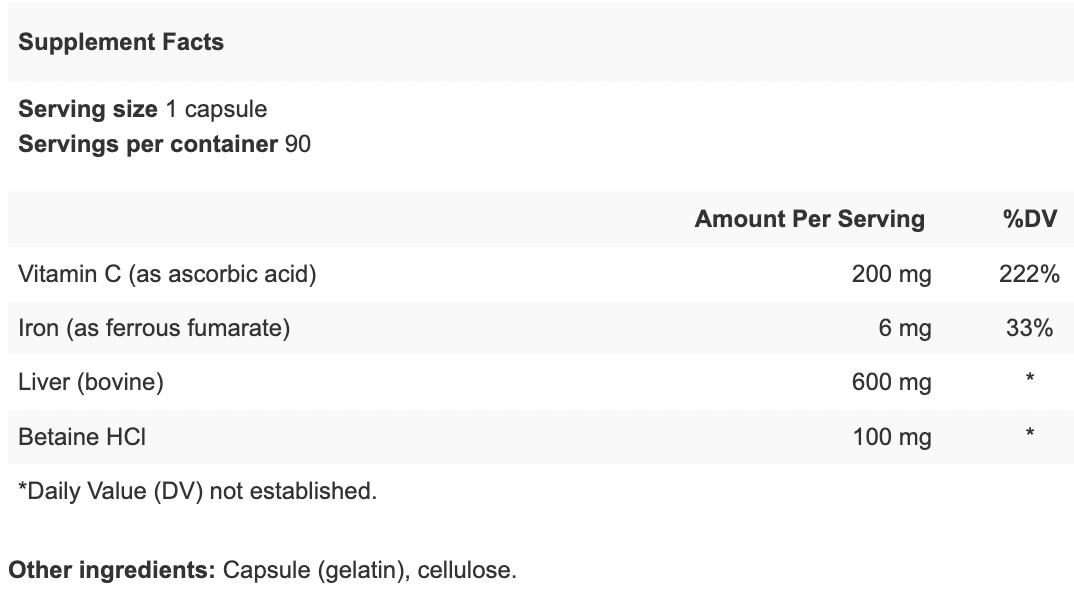The height and width of the screenshot is (592, 1074).
Task: Select the Serving size label
Action: coord(88,109)
